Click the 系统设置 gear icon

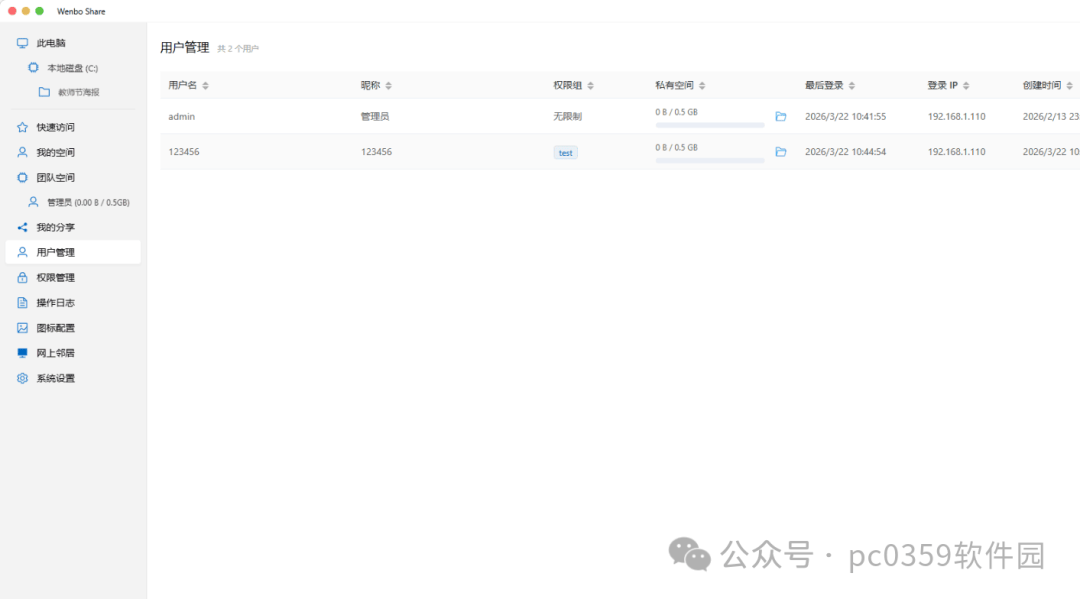(x=22, y=378)
